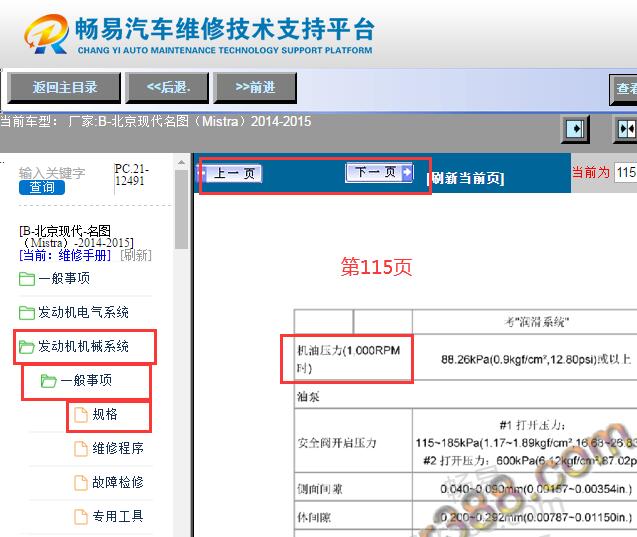Click the 查询 search button

[42, 187]
